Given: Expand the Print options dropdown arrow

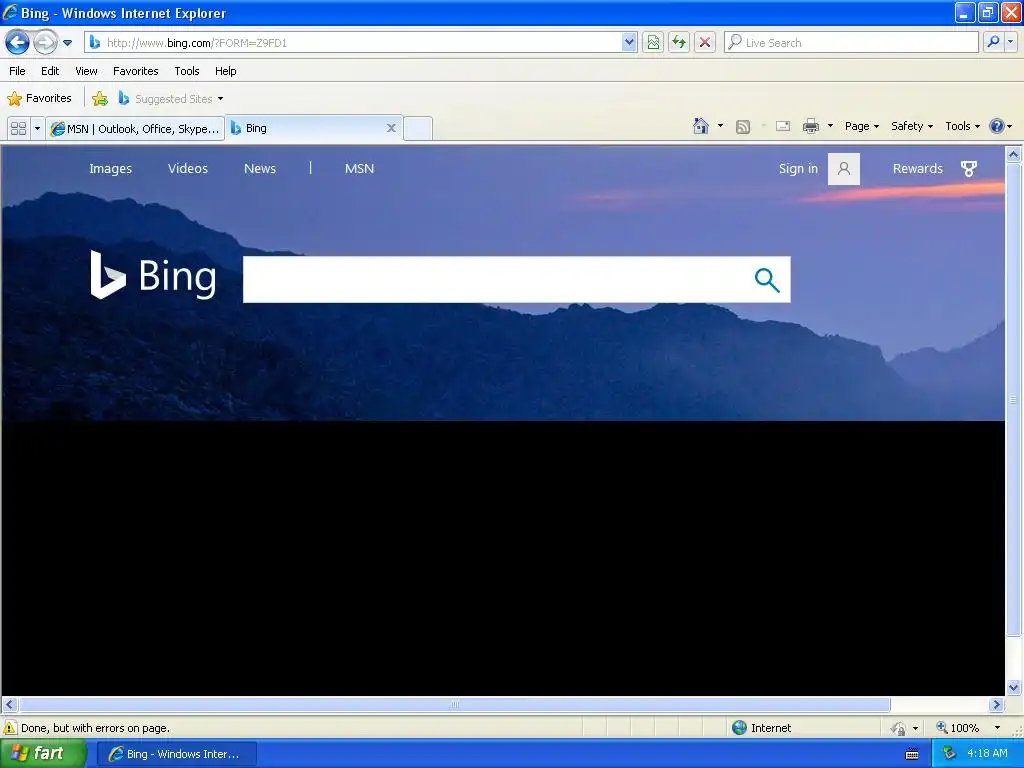Looking at the screenshot, I should click(x=830, y=126).
